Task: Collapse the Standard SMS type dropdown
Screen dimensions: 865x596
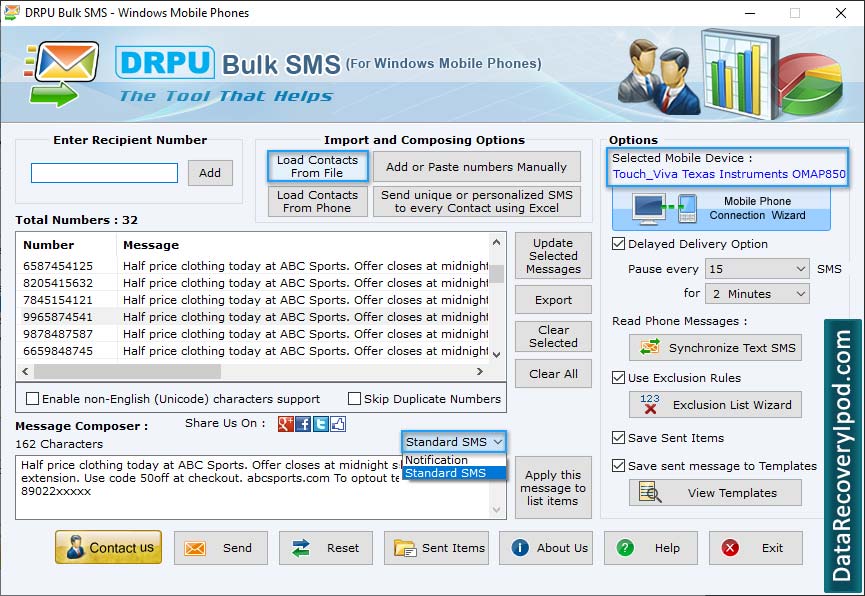Action: point(454,441)
